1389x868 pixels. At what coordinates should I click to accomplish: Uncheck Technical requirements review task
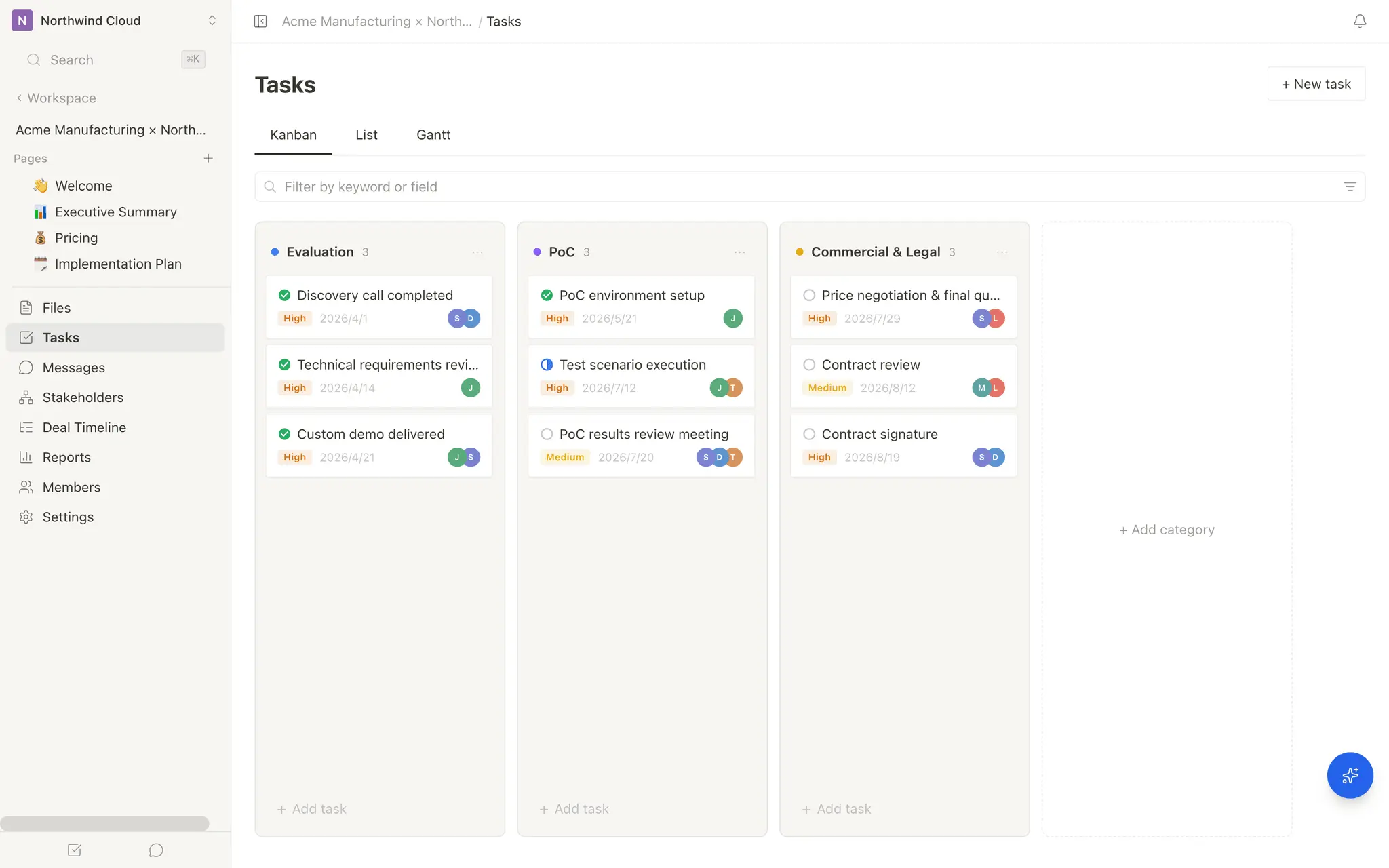click(x=285, y=365)
